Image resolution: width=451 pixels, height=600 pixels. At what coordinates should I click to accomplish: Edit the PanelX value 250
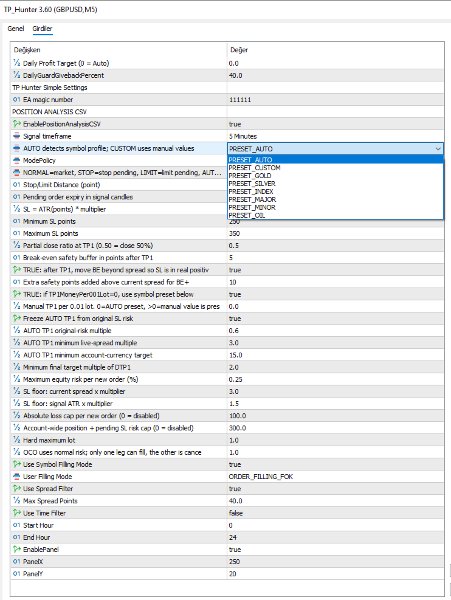point(234,561)
